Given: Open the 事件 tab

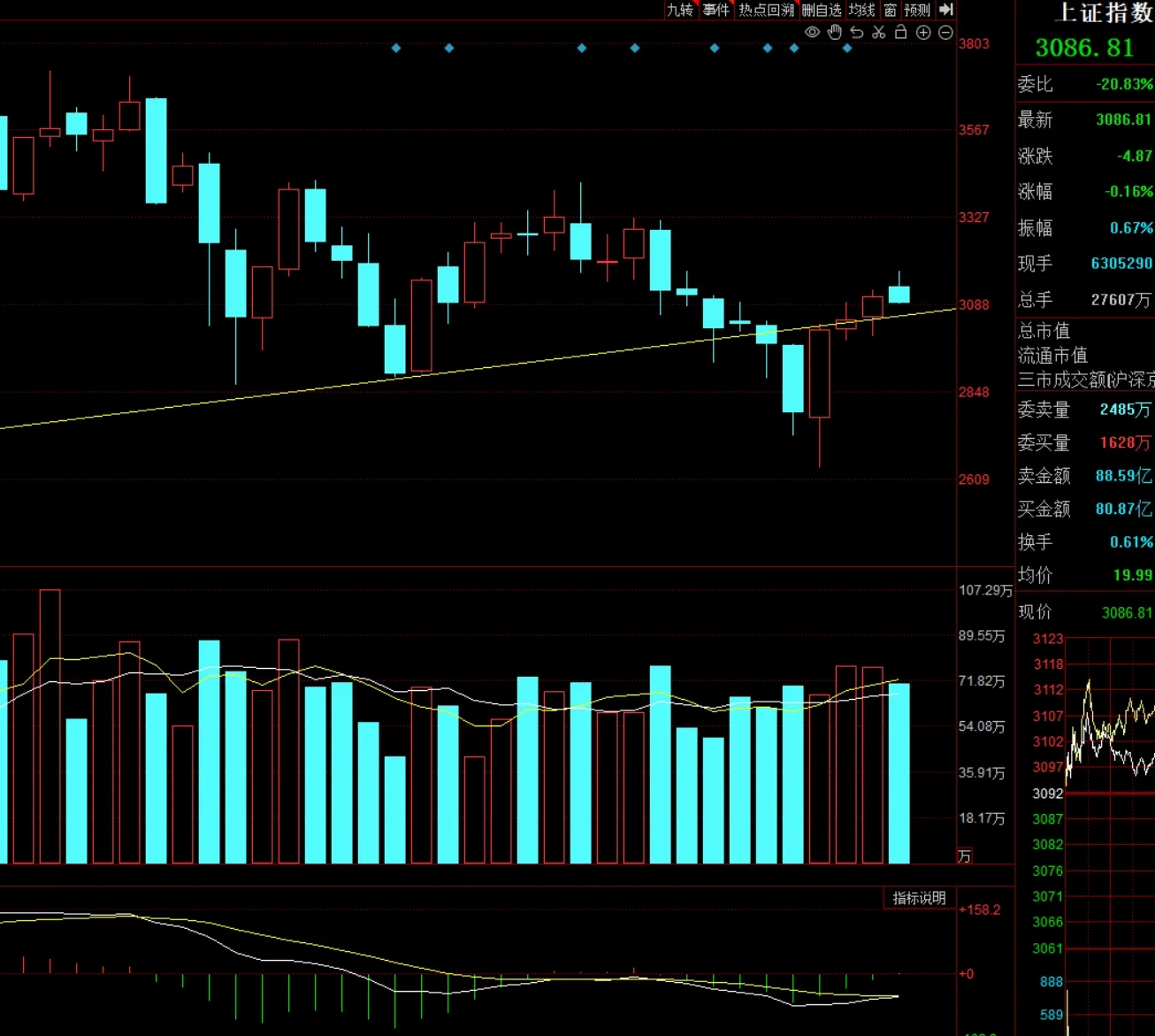Looking at the screenshot, I should click(716, 10).
